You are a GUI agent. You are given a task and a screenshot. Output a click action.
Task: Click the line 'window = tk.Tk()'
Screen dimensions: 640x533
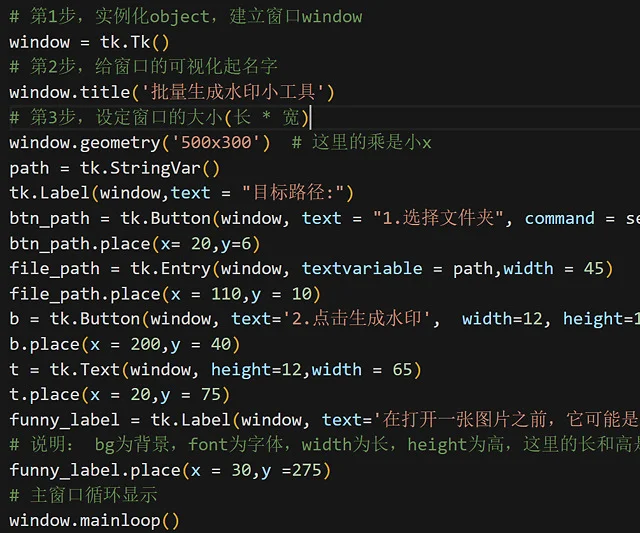(x=89, y=42)
